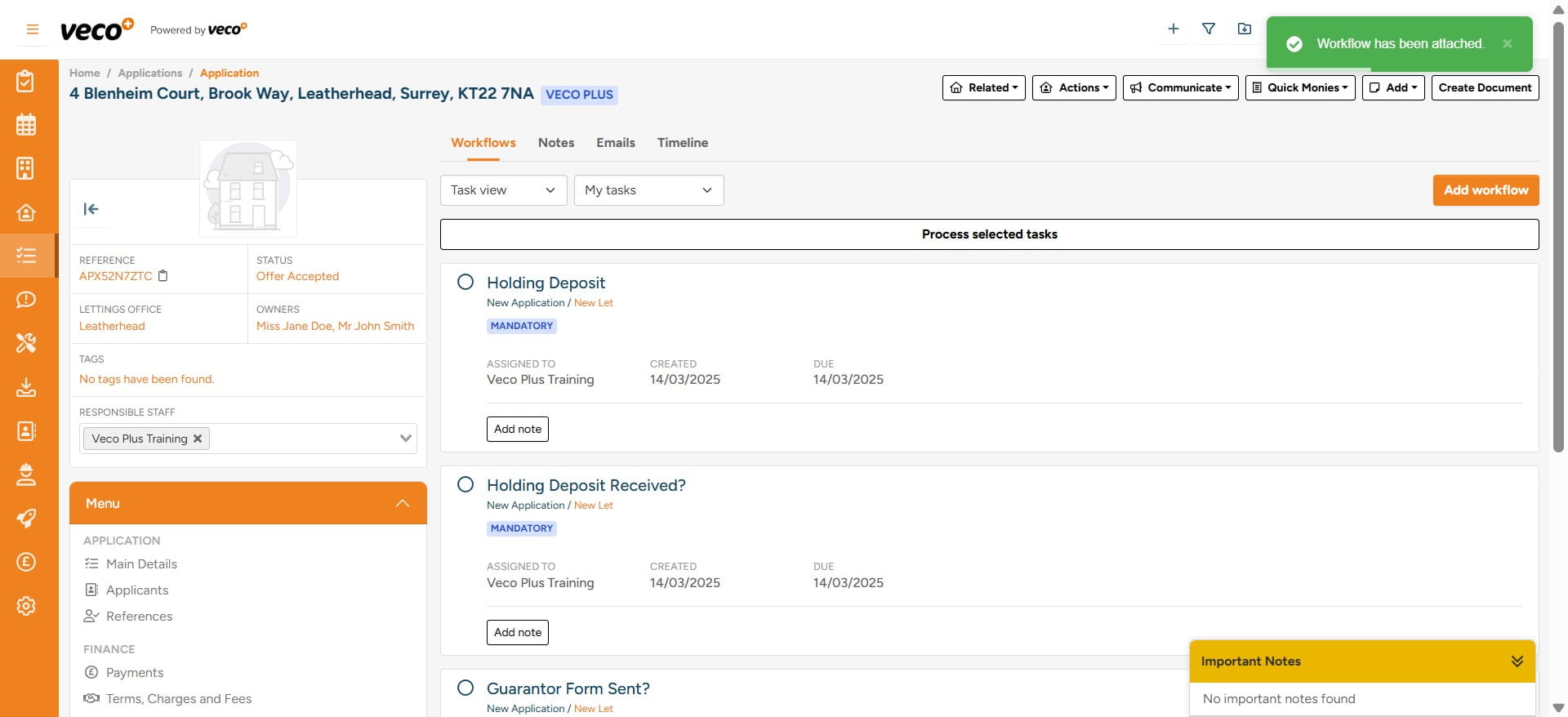Screen dimensions: 1568x717
Task: Switch to the Workflows tab
Action: pos(483,142)
